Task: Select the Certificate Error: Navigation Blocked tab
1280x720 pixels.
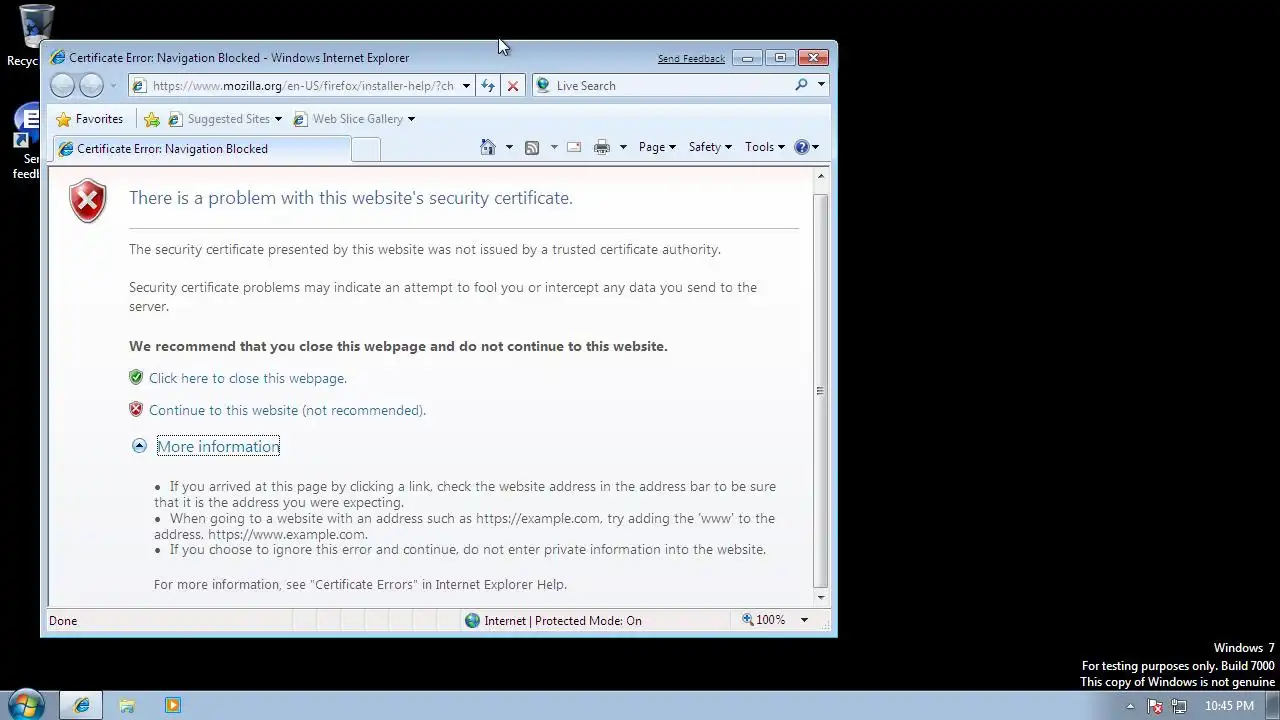Action: (x=201, y=149)
